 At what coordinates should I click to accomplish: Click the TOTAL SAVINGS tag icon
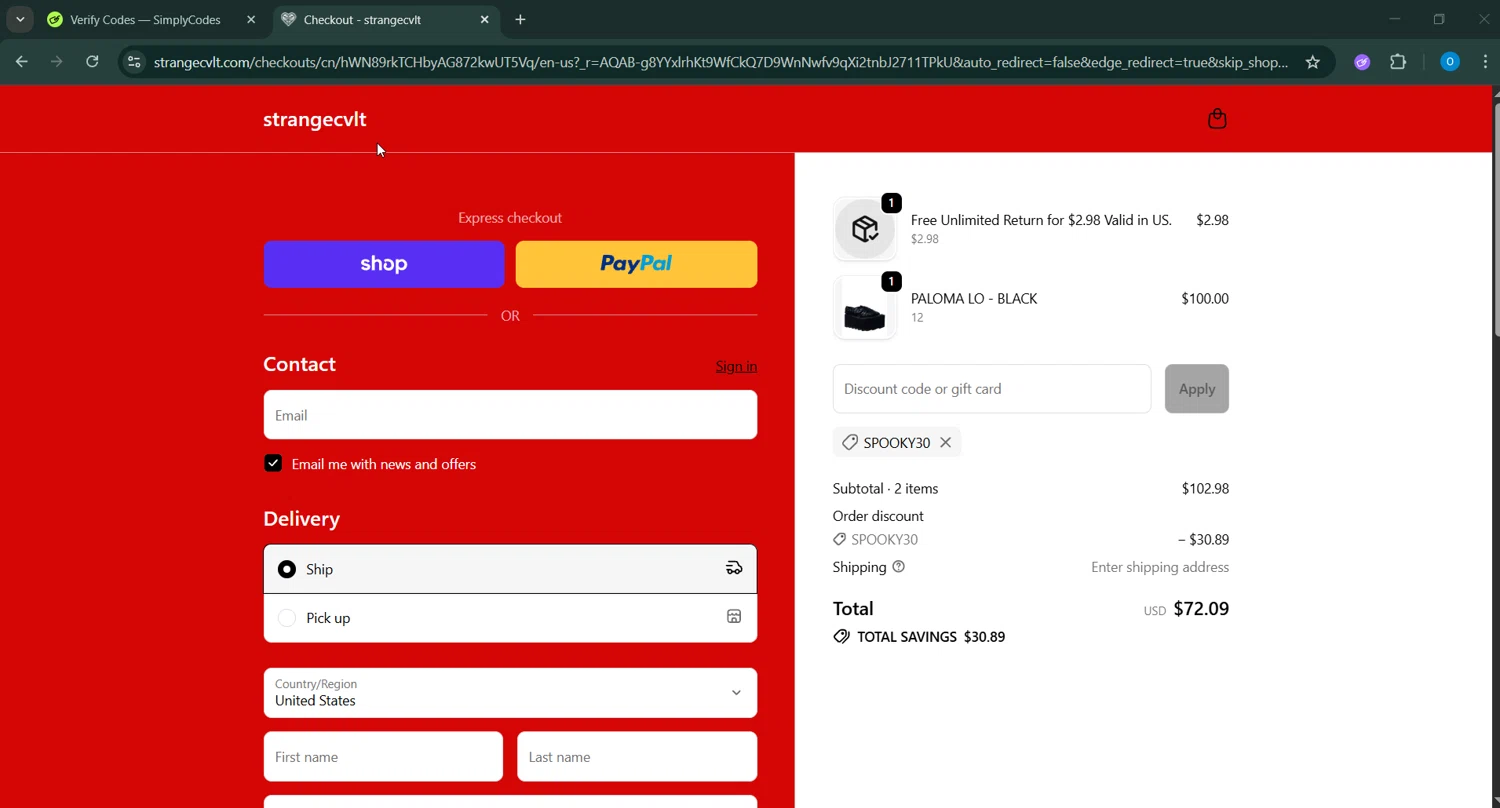pyautogui.click(x=841, y=637)
